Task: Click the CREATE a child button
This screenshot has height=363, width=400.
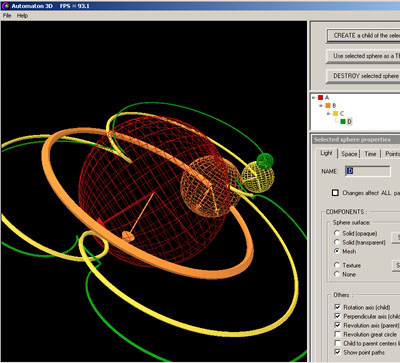Action: point(363,35)
